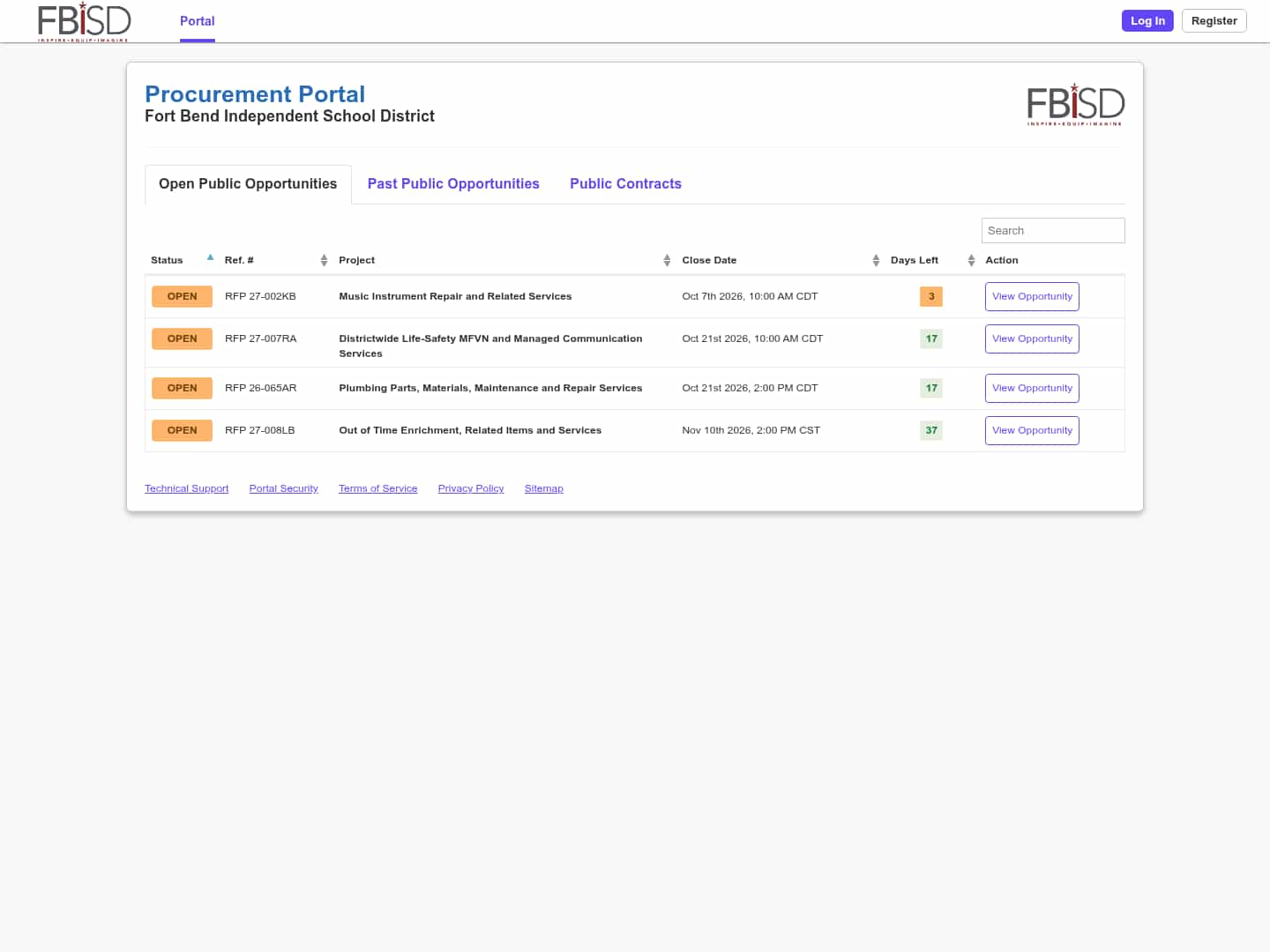Click the Log In button
The image size is (1270, 952).
pyautogui.click(x=1147, y=21)
